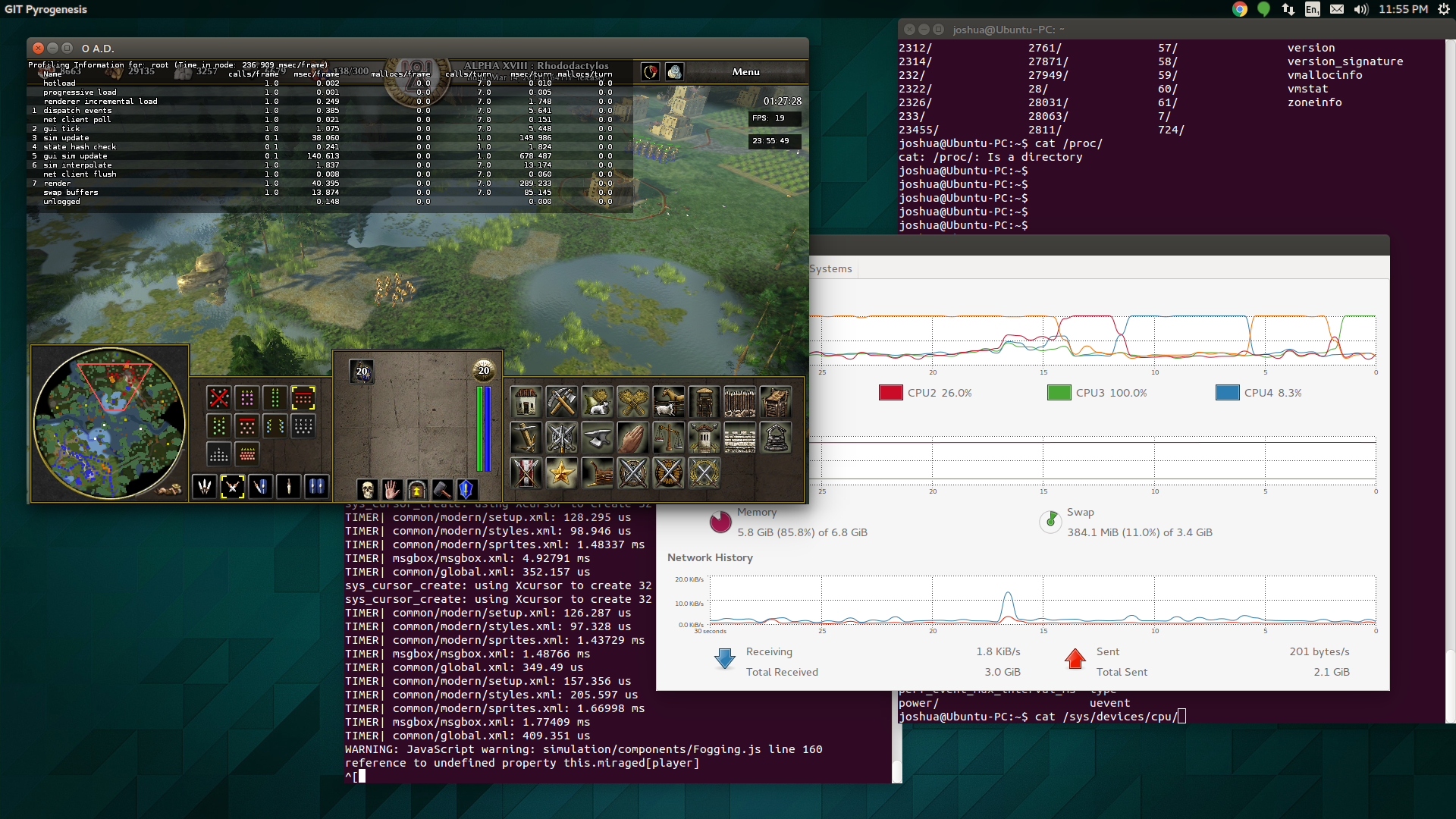This screenshot has height=819, width=1456.
Task: Open the mail envelope indicator
Action: pyautogui.click(x=1337, y=9)
